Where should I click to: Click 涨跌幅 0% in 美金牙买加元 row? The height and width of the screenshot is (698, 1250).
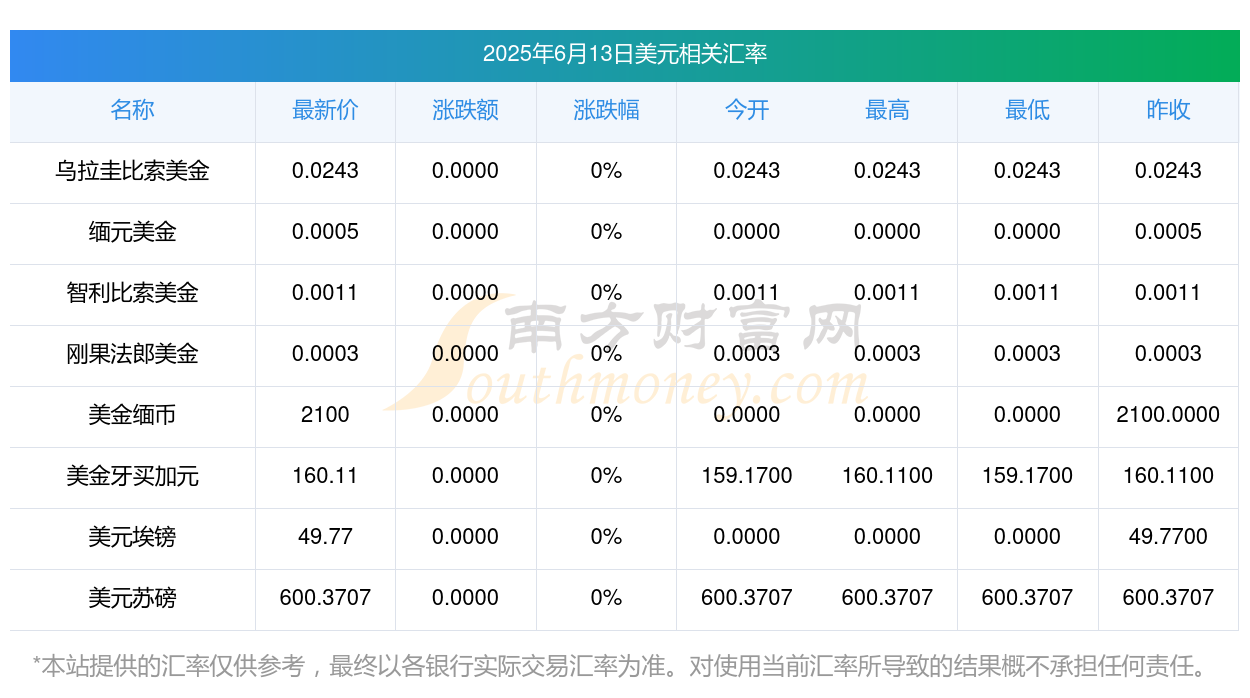click(x=606, y=476)
